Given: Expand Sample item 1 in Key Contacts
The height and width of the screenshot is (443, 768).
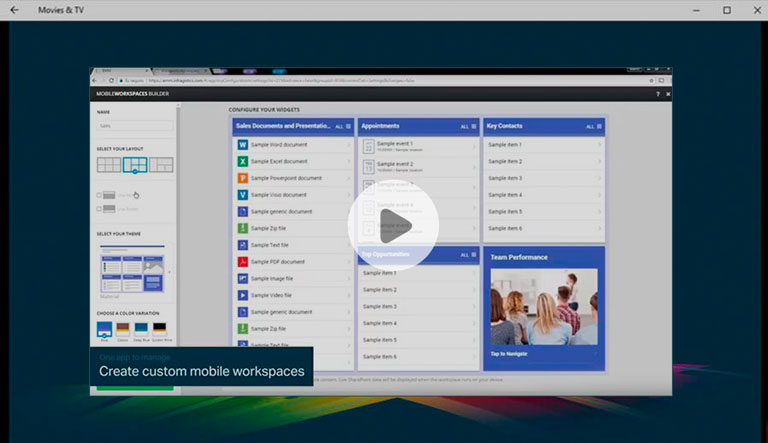Looking at the screenshot, I should point(600,145).
